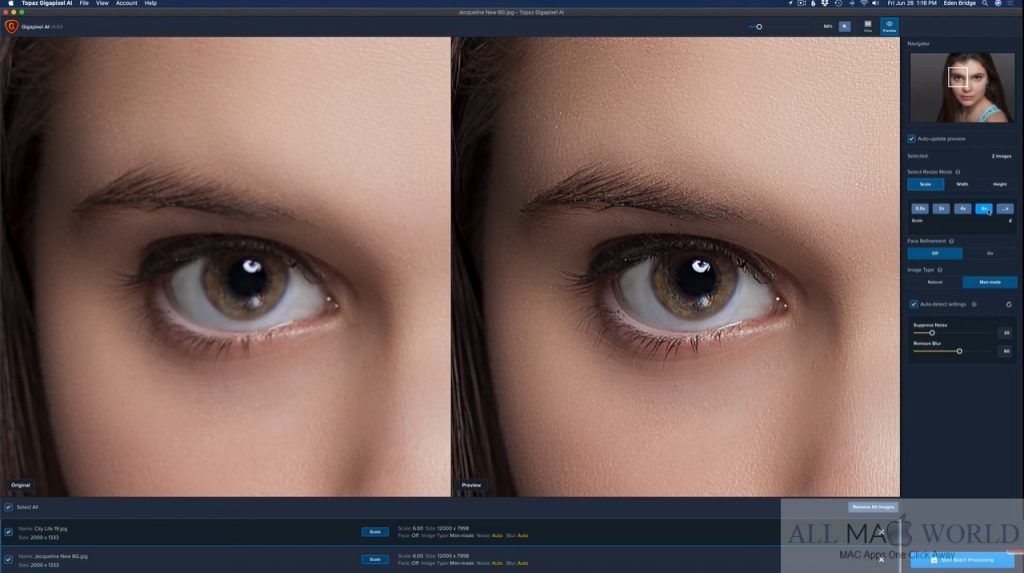Click the zoom-to-fit button beside 50%
This screenshot has width=1024, height=573.
[845, 26]
